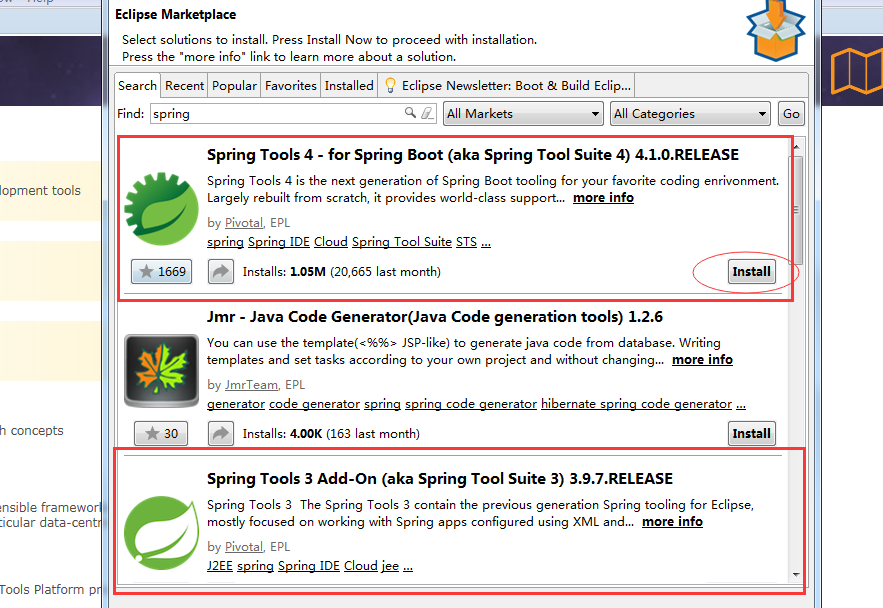This screenshot has height=608, width=883.
Task: Toggle the favorite star showing 30 for Jmr
Action: 160,433
